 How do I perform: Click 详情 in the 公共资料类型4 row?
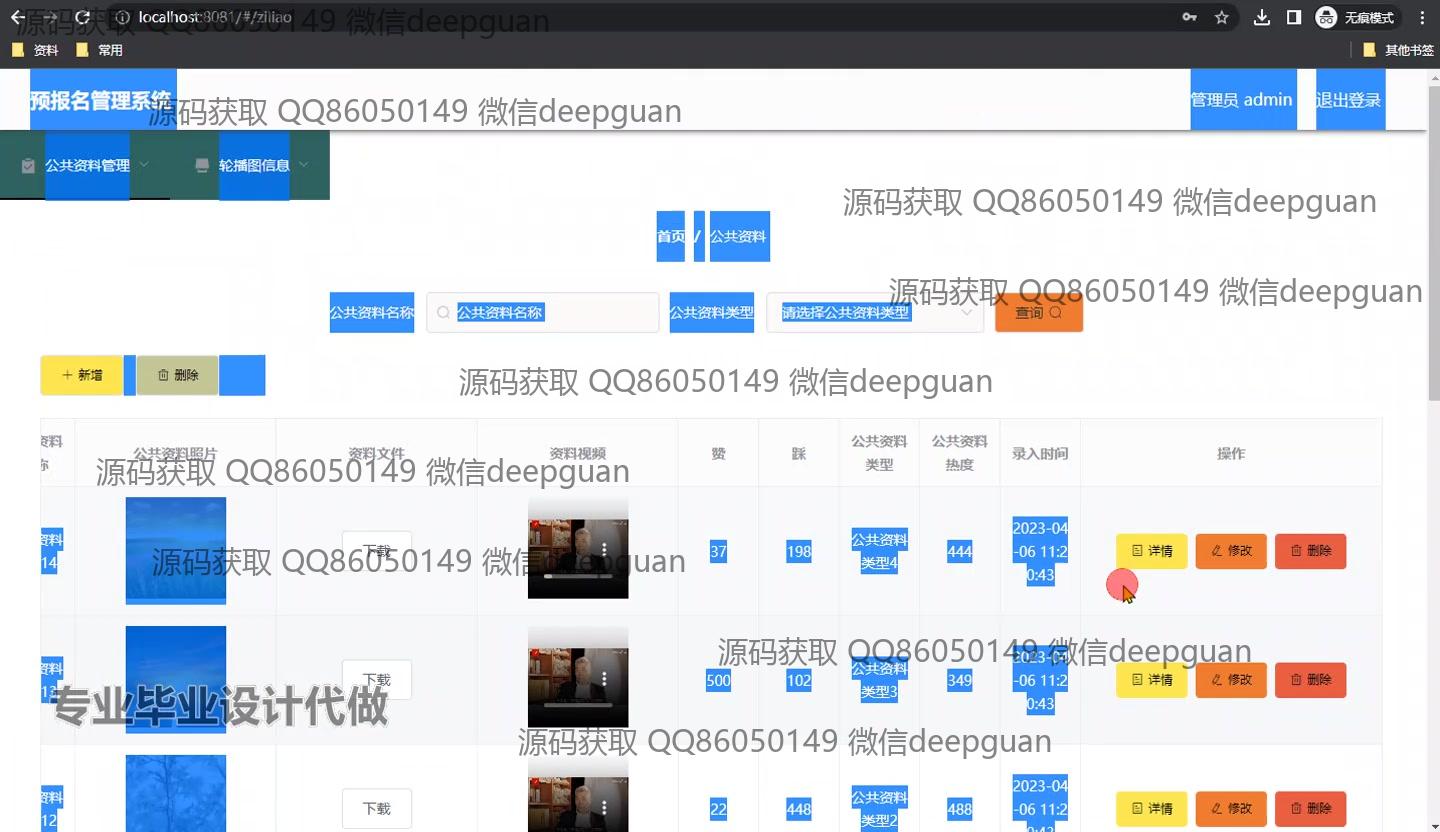pyautogui.click(x=1152, y=551)
